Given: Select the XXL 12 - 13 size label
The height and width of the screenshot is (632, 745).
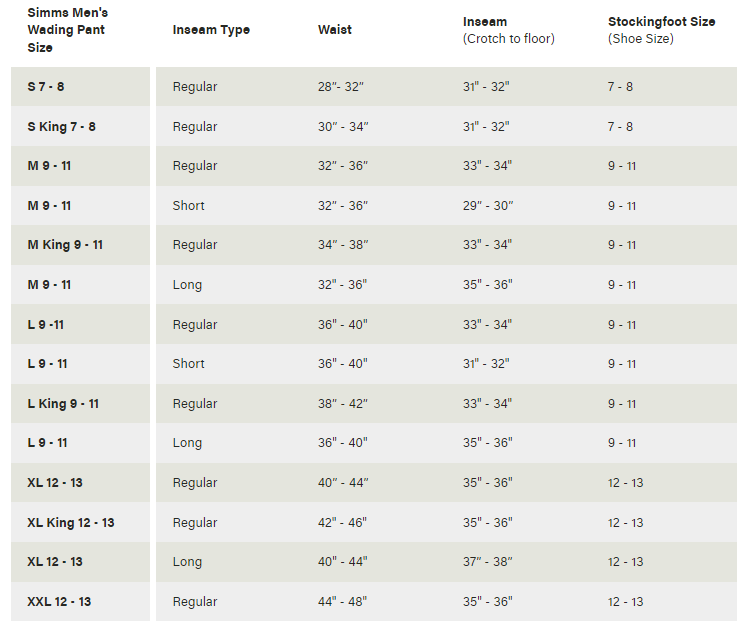Looking at the screenshot, I should tap(59, 602).
